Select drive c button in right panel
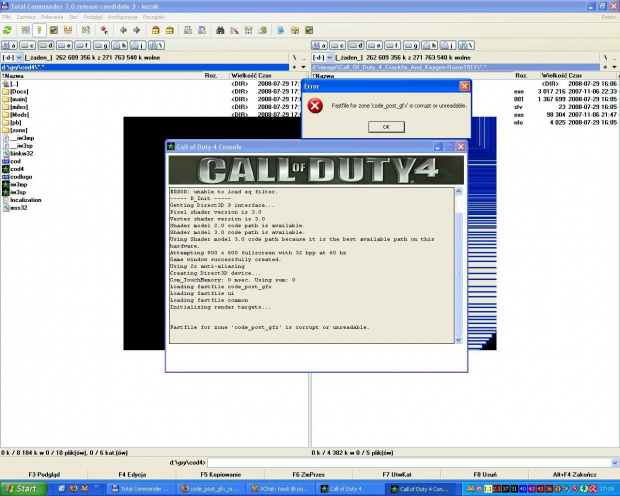The height and width of the screenshot is (496, 620). point(338,45)
